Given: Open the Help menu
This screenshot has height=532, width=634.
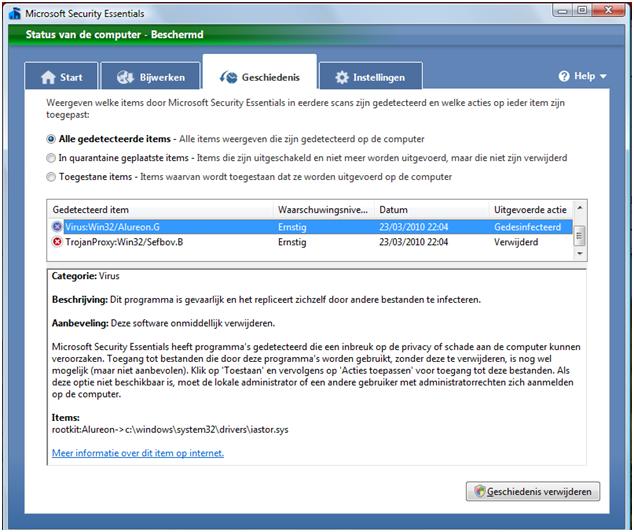Looking at the screenshot, I should [x=583, y=76].
